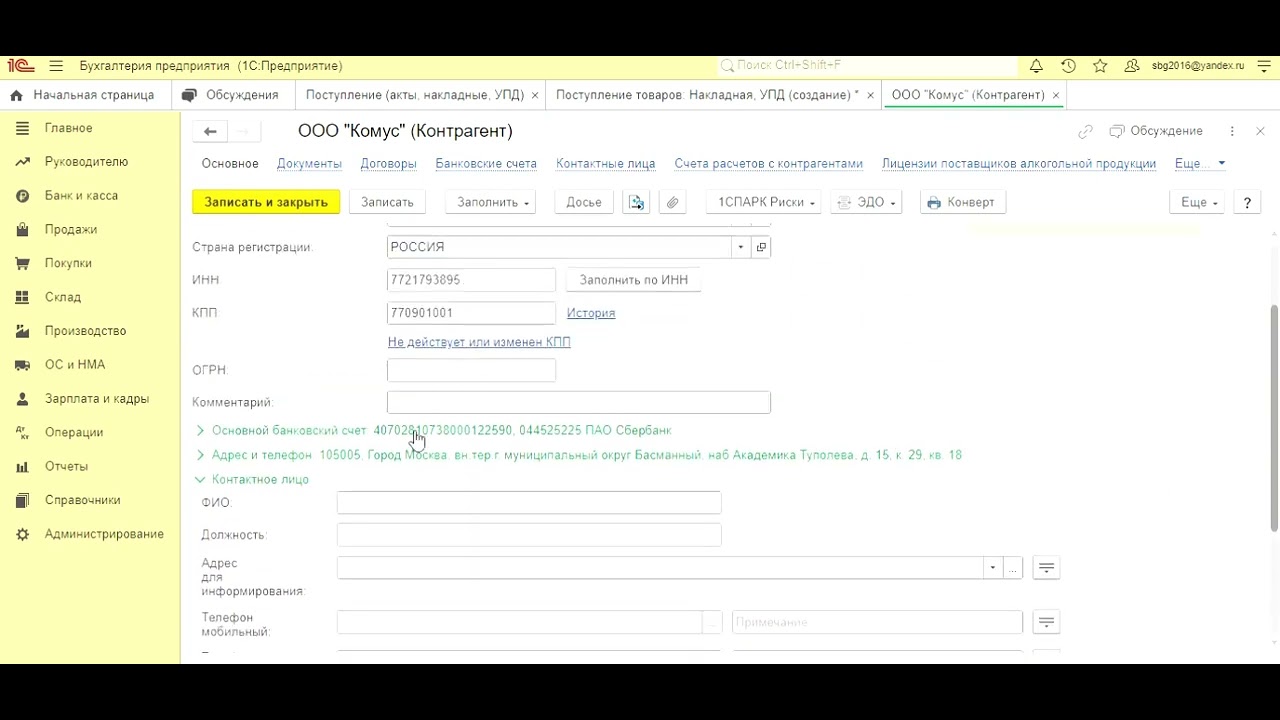Click the paperclip attachments icon
1280x720 pixels.
pyautogui.click(x=673, y=202)
